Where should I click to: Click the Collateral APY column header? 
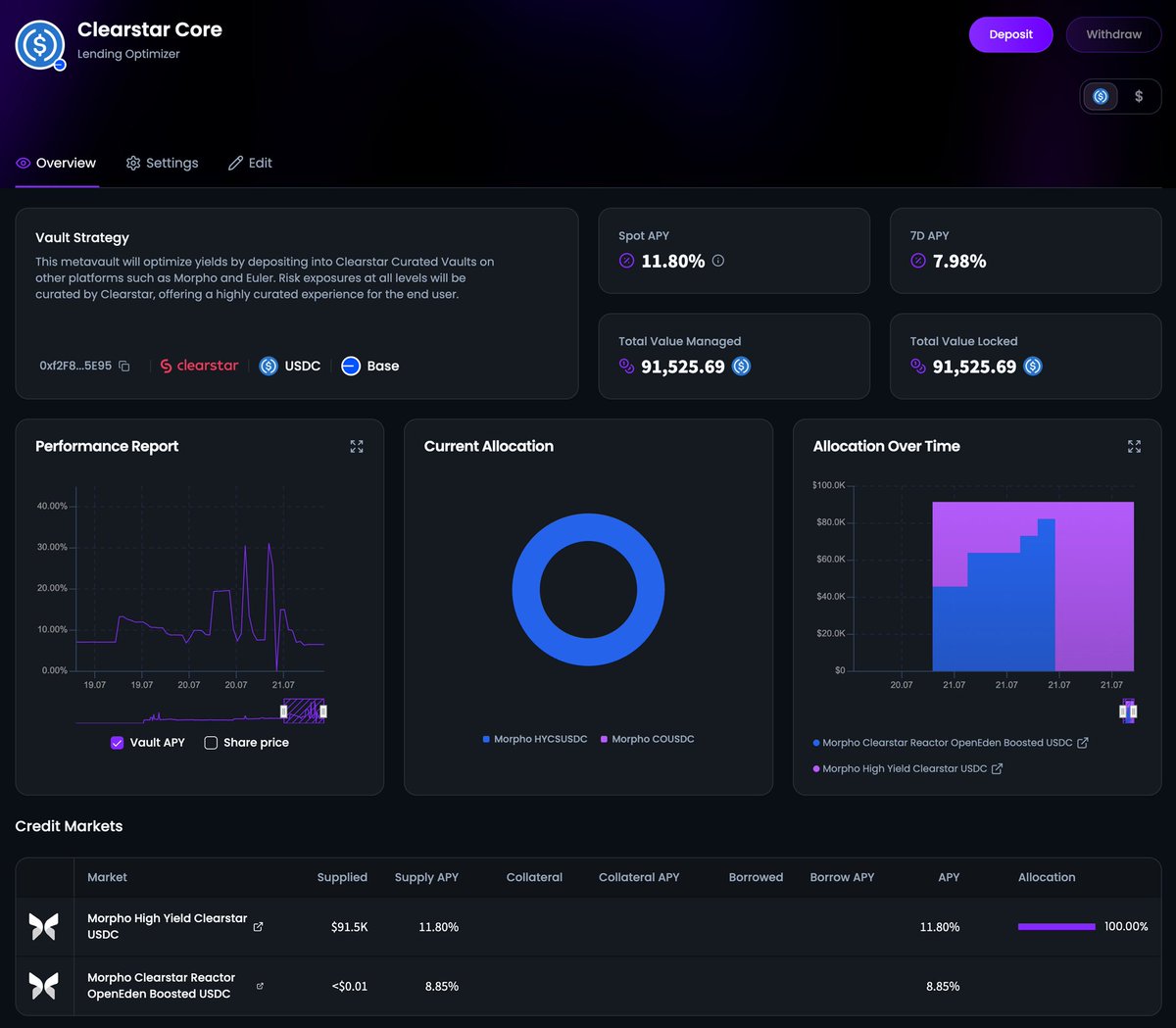click(x=639, y=877)
